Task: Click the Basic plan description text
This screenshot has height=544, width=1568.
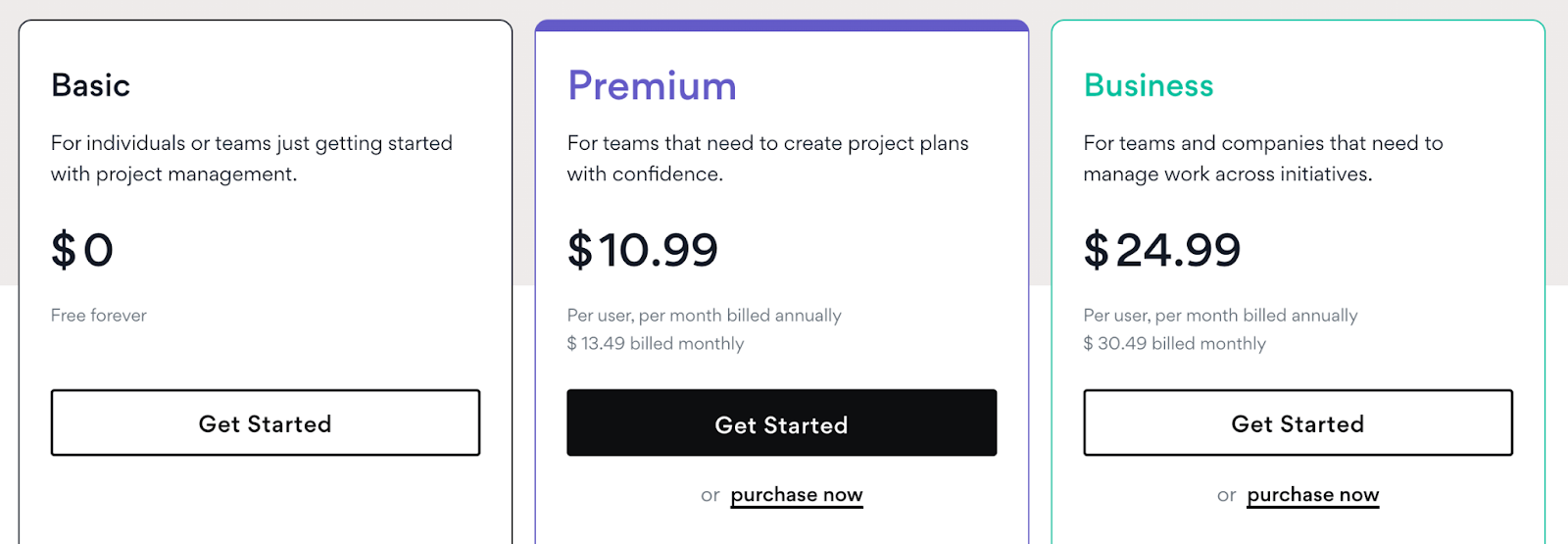Action: 251,159
